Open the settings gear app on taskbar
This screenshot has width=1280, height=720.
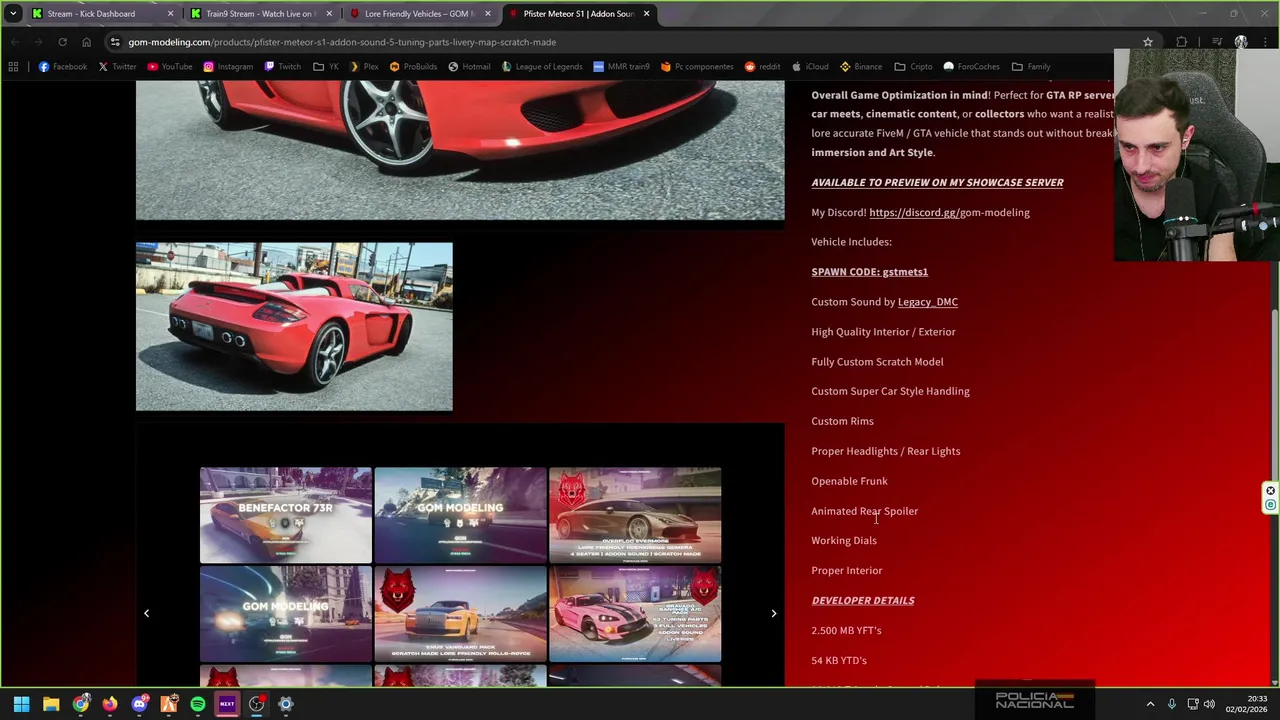[286, 704]
